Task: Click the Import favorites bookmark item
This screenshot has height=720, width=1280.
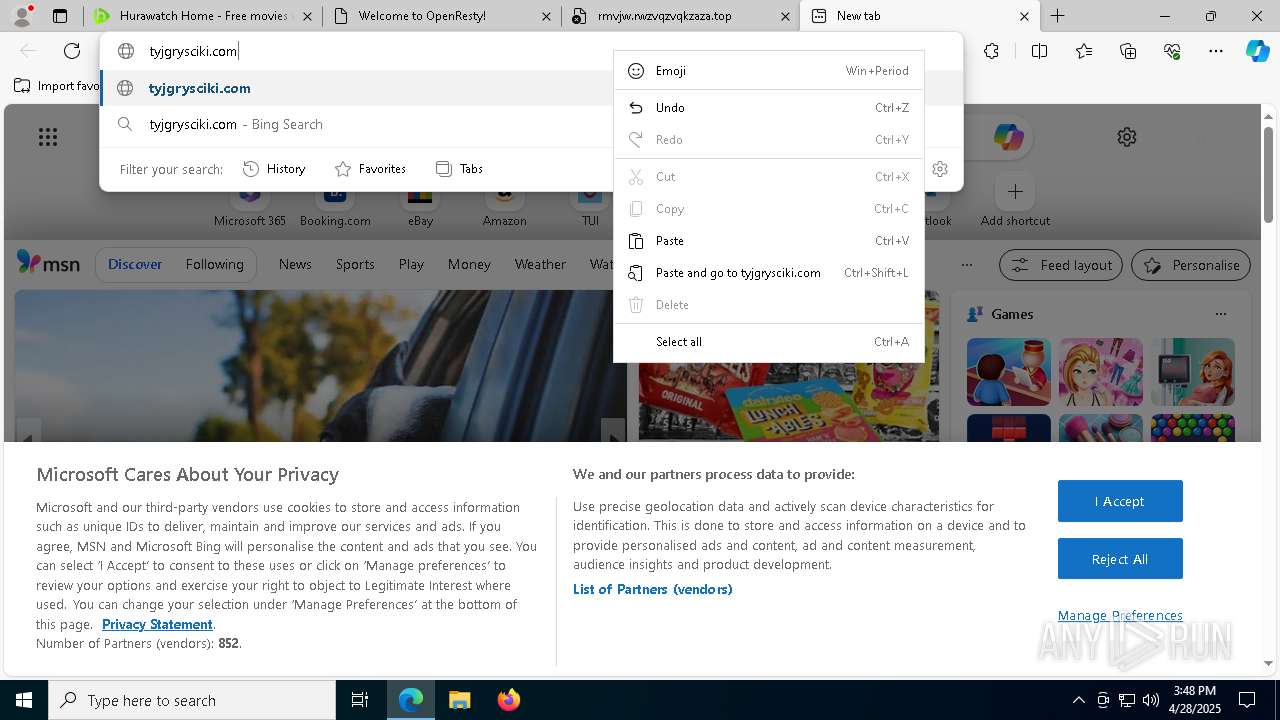Action: 58,86
